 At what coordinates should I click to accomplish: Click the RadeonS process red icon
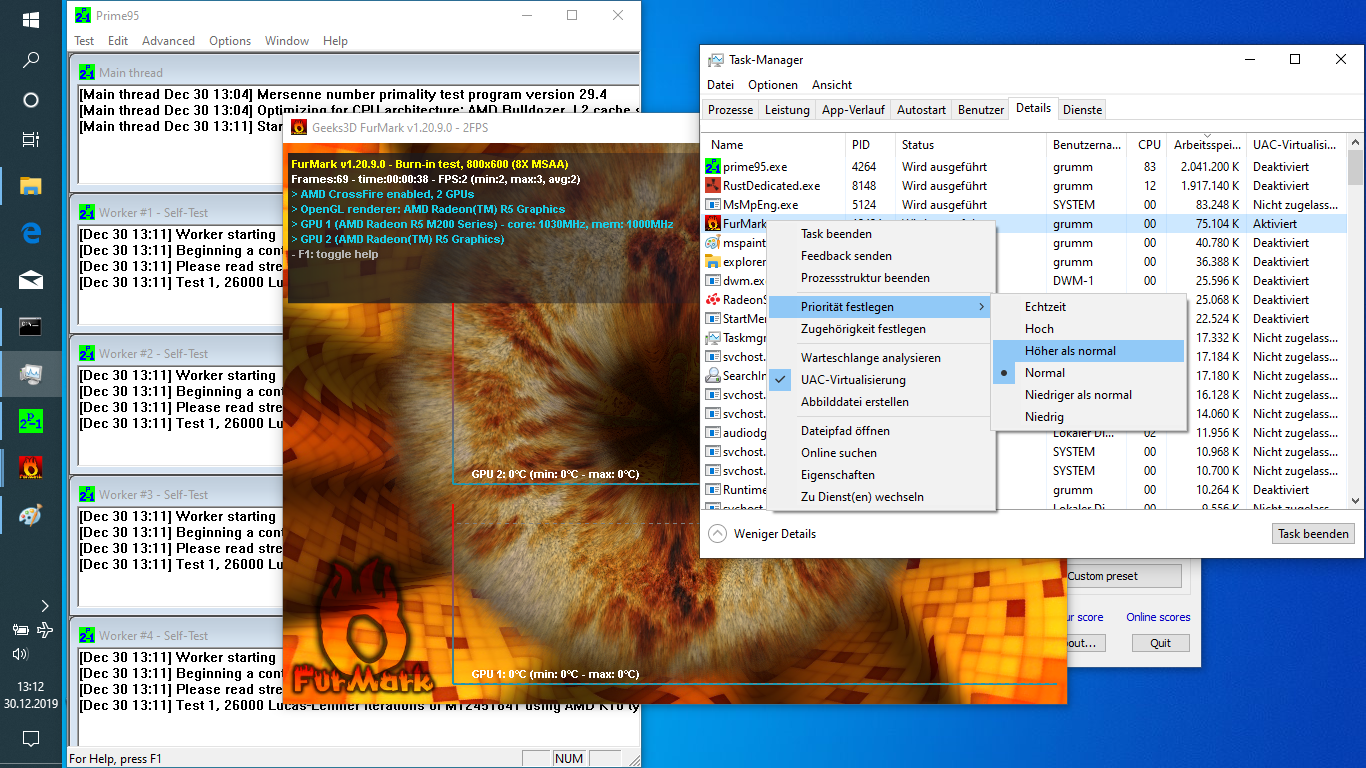click(x=713, y=300)
